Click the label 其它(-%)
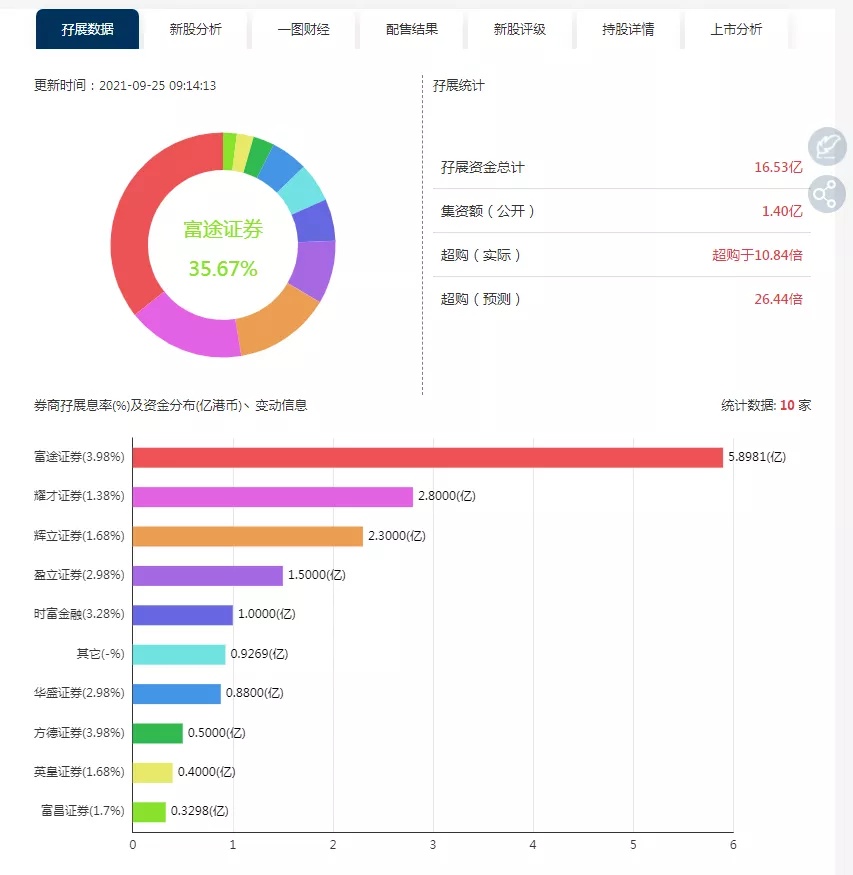The height and width of the screenshot is (875, 853). pos(100,653)
